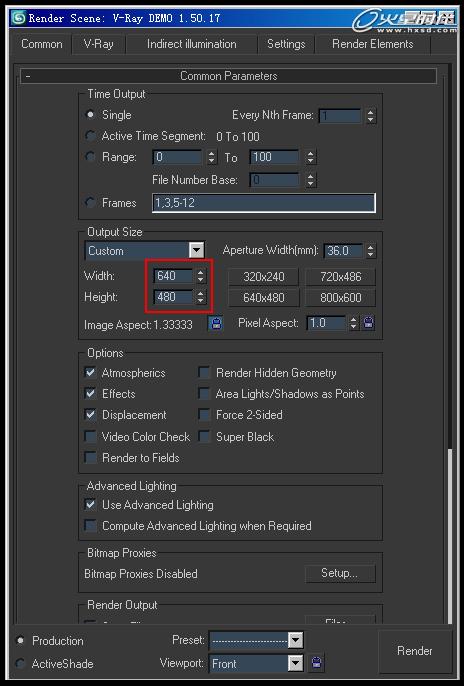
Task: Select the 640x480 size preset
Action: (x=264, y=298)
